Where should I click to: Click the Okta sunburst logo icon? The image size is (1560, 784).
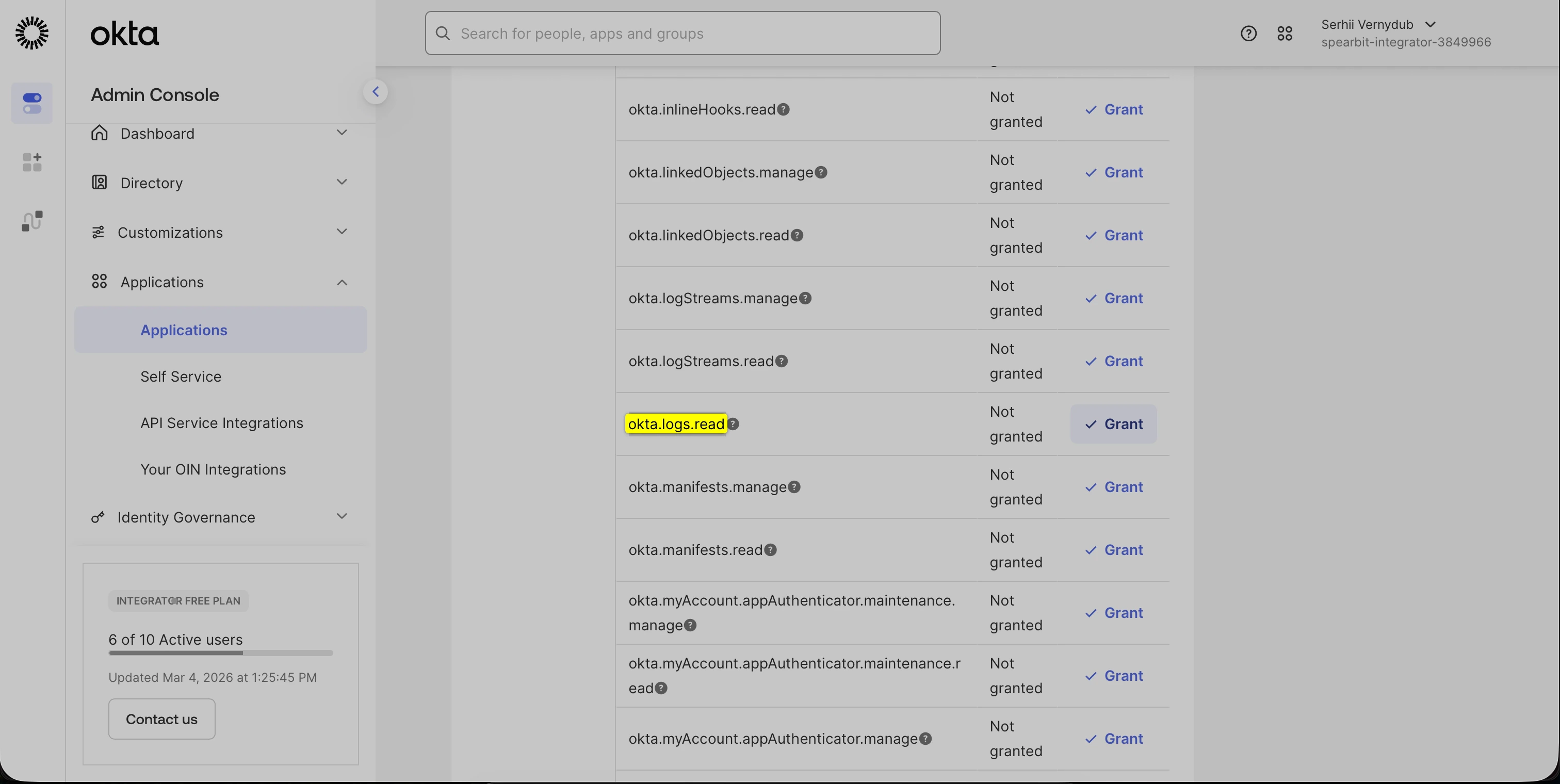(x=32, y=34)
